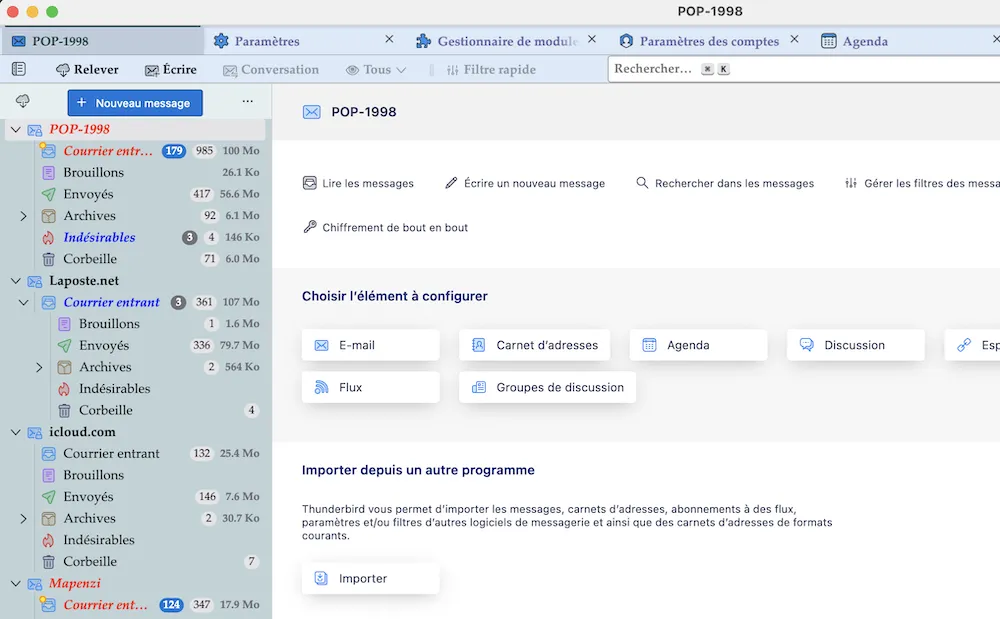Viewport: 1000px width, 619px height.
Task: Click the Rechercher search field
Action: pos(804,69)
